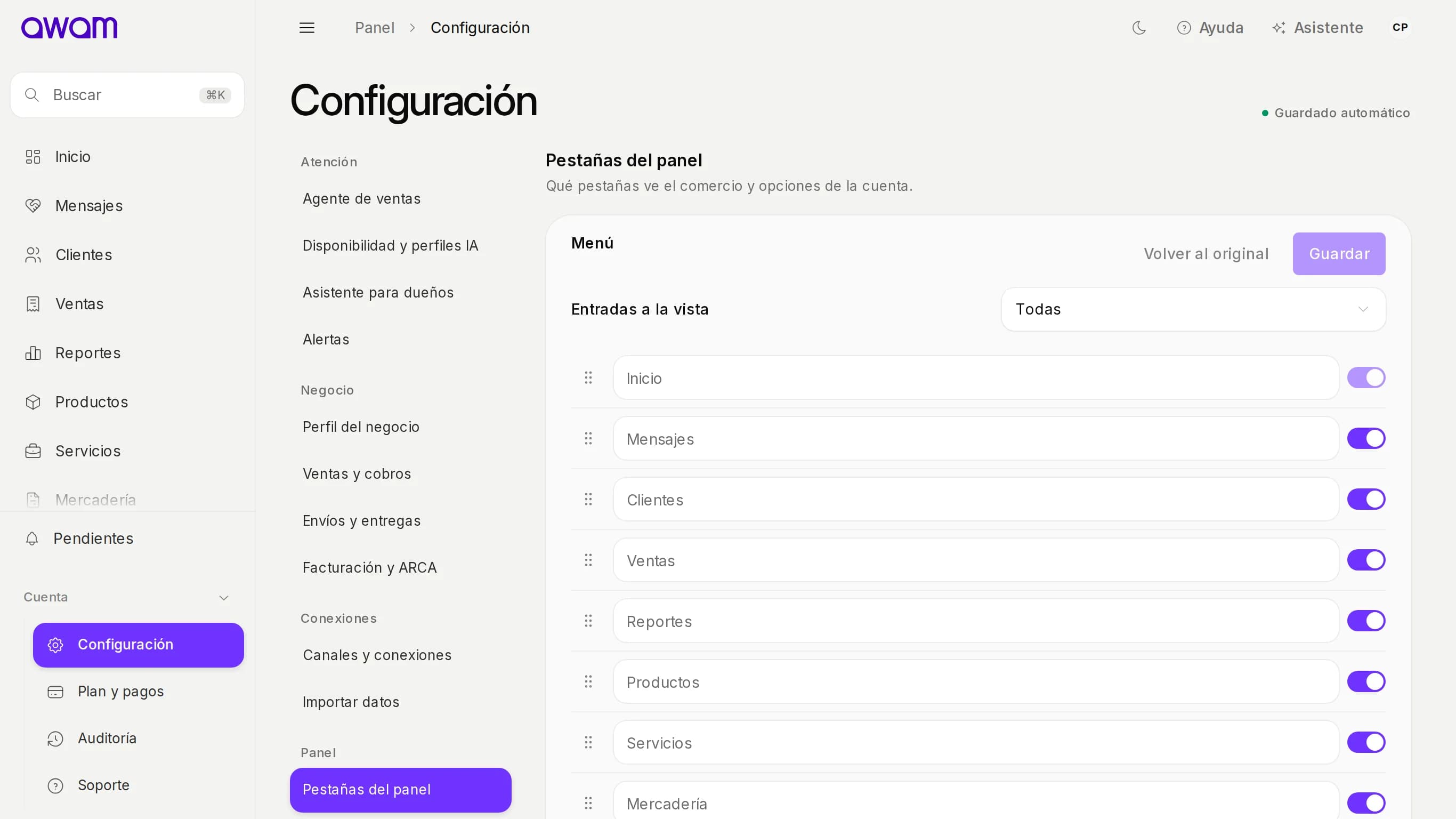Screen dimensions: 1456x819
Task: Open Soporte in sidebar
Action: [139, 785]
